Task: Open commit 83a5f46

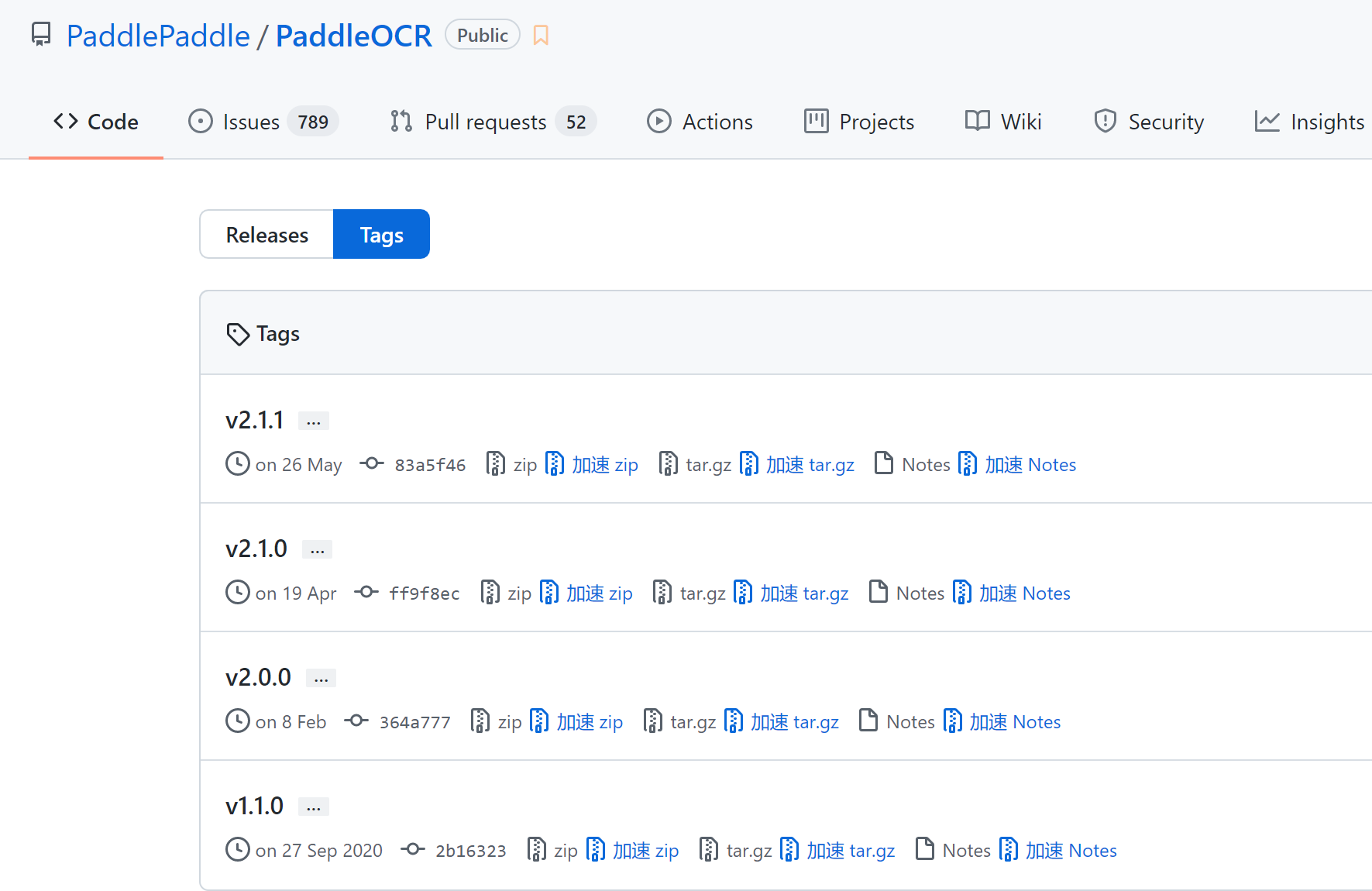Action: click(430, 465)
